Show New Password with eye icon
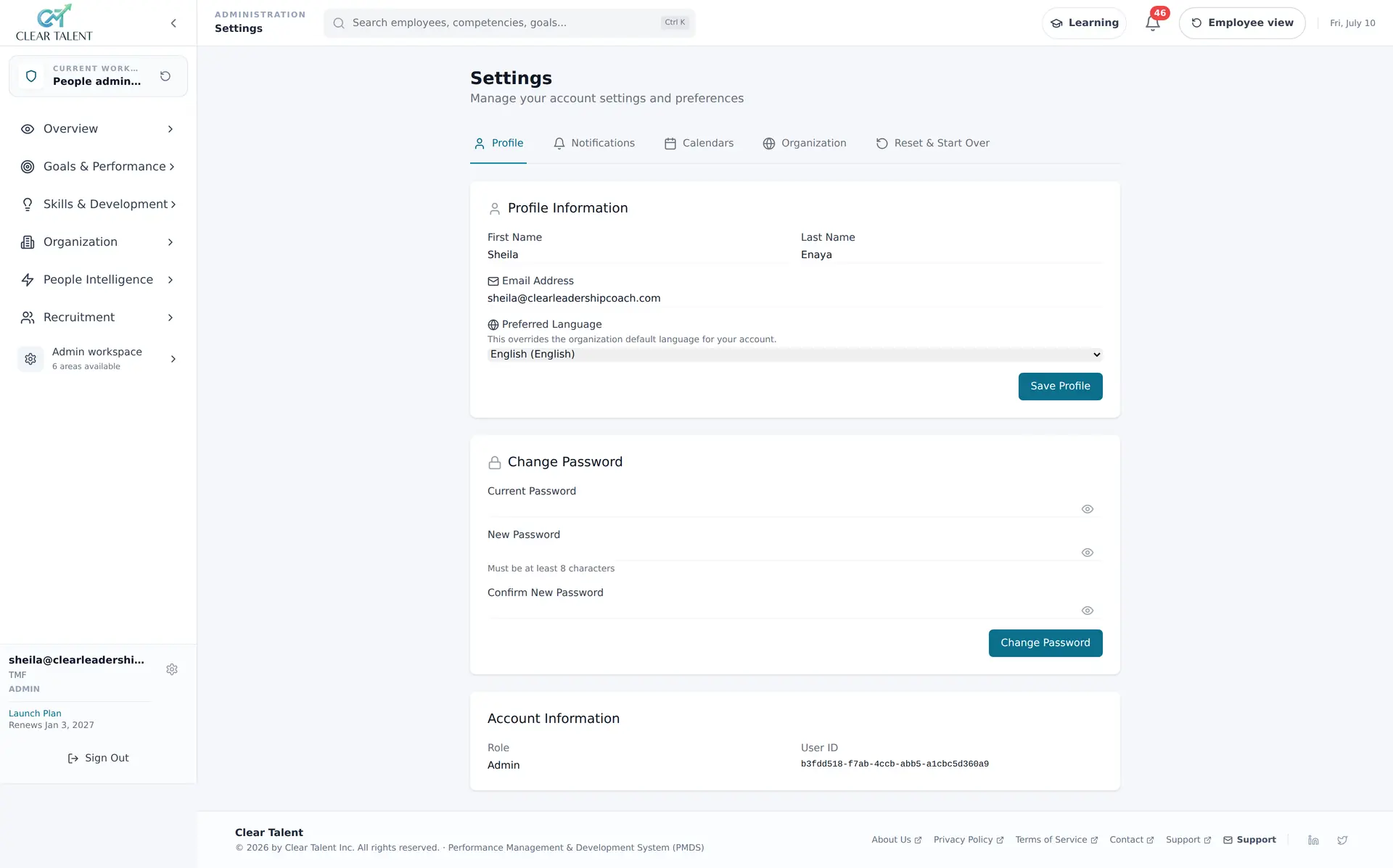The width and height of the screenshot is (1393, 868). (x=1088, y=553)
